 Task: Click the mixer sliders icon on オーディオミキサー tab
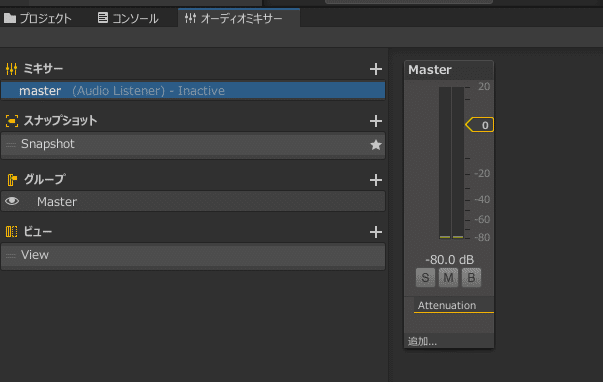pos(190,18)
